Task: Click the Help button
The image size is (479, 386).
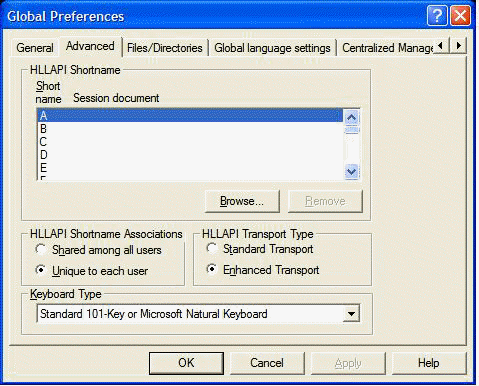Action: (429, 363)
